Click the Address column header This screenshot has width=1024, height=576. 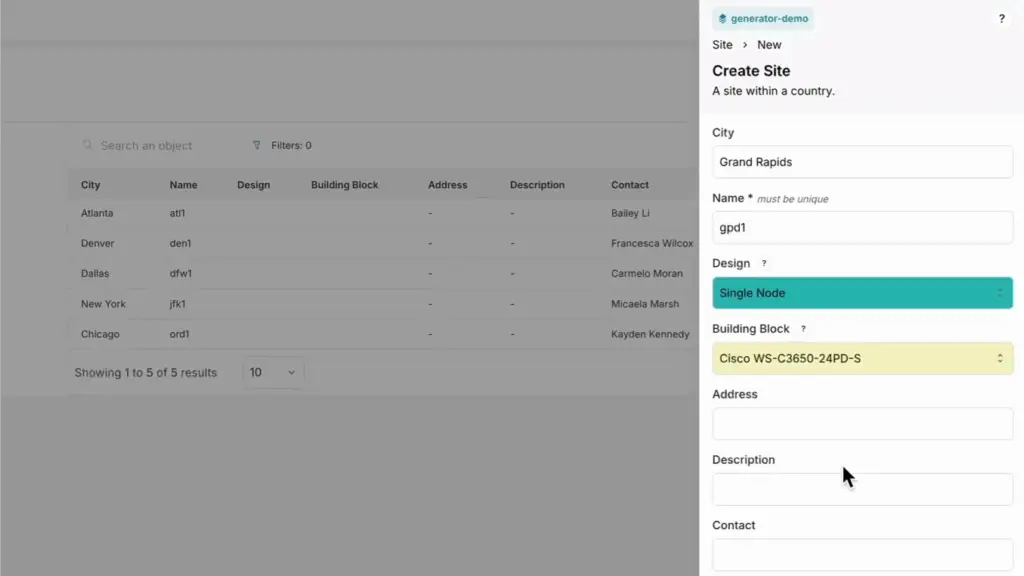click(447, 185)
